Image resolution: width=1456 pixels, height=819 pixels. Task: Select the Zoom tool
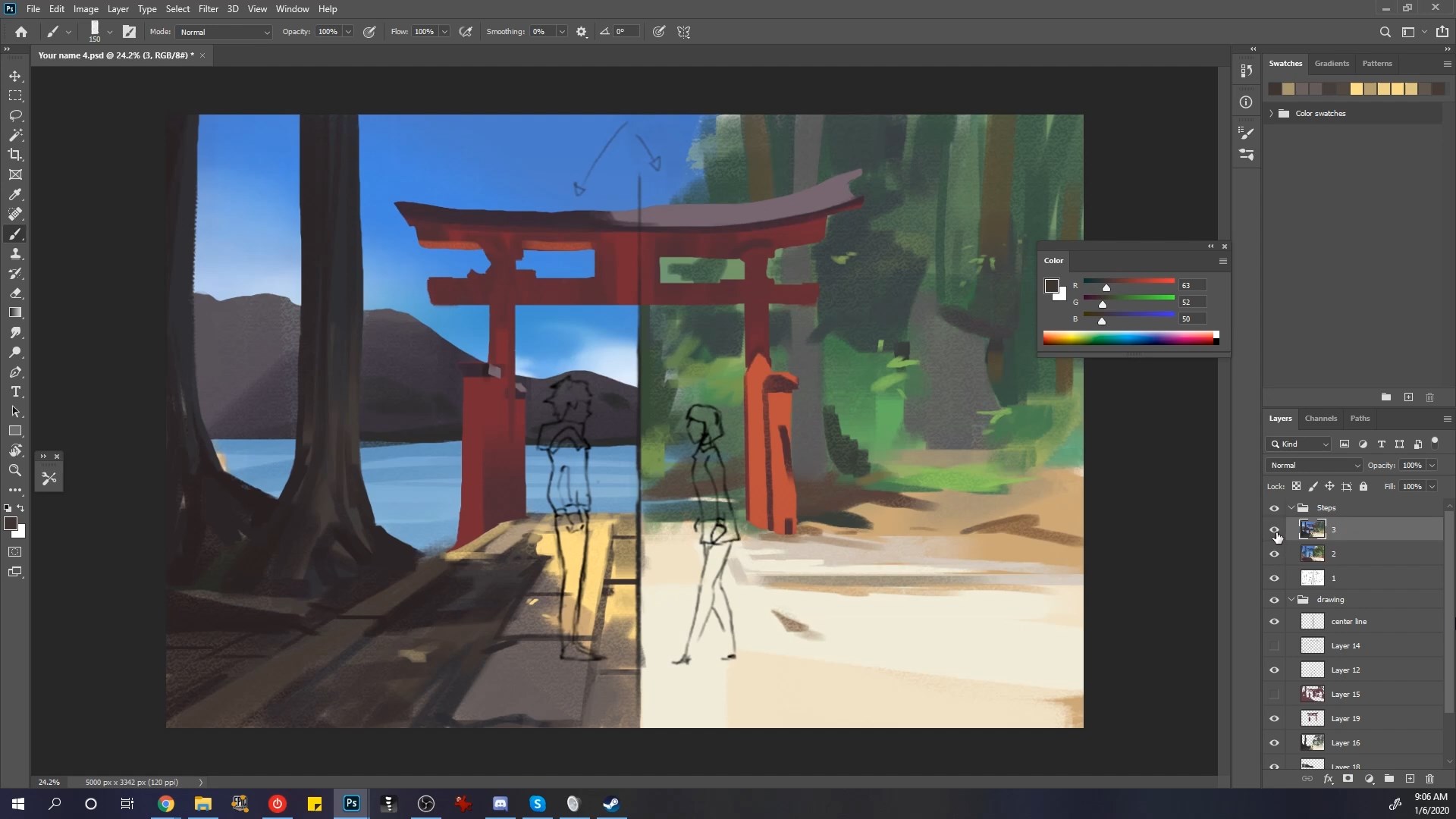coord(15,470)
